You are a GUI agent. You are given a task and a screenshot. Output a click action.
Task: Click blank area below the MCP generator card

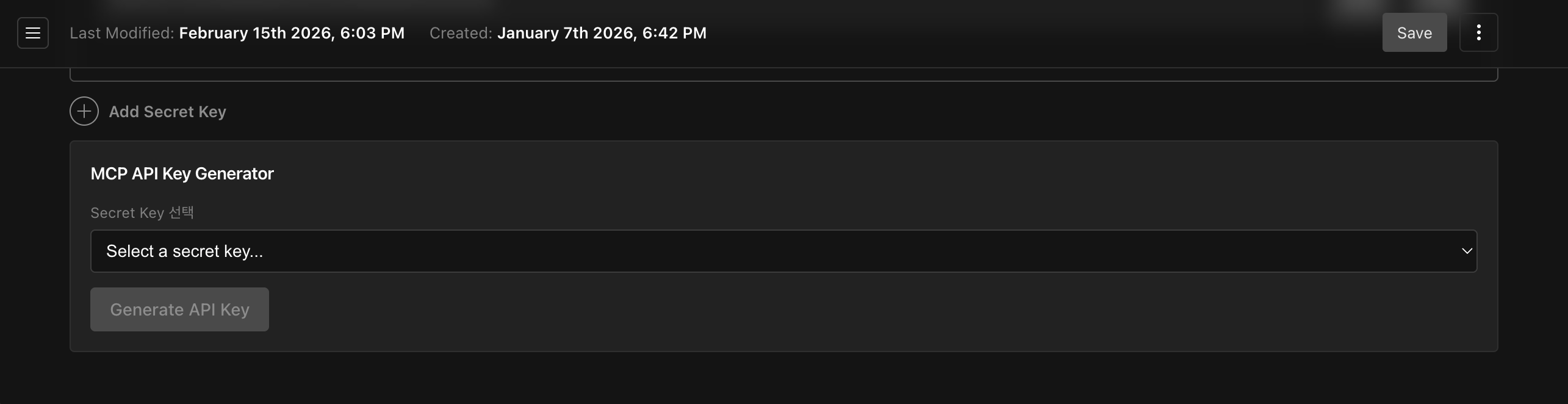pyautogui.click(x=783, y=378)
